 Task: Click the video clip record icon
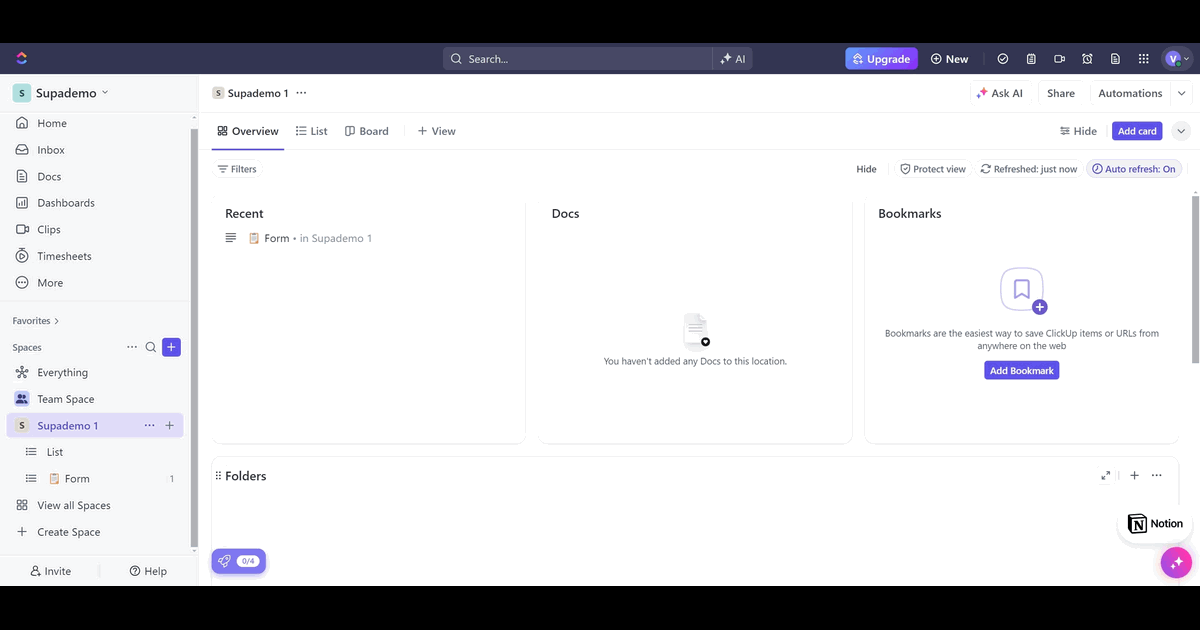[1059, 59]
